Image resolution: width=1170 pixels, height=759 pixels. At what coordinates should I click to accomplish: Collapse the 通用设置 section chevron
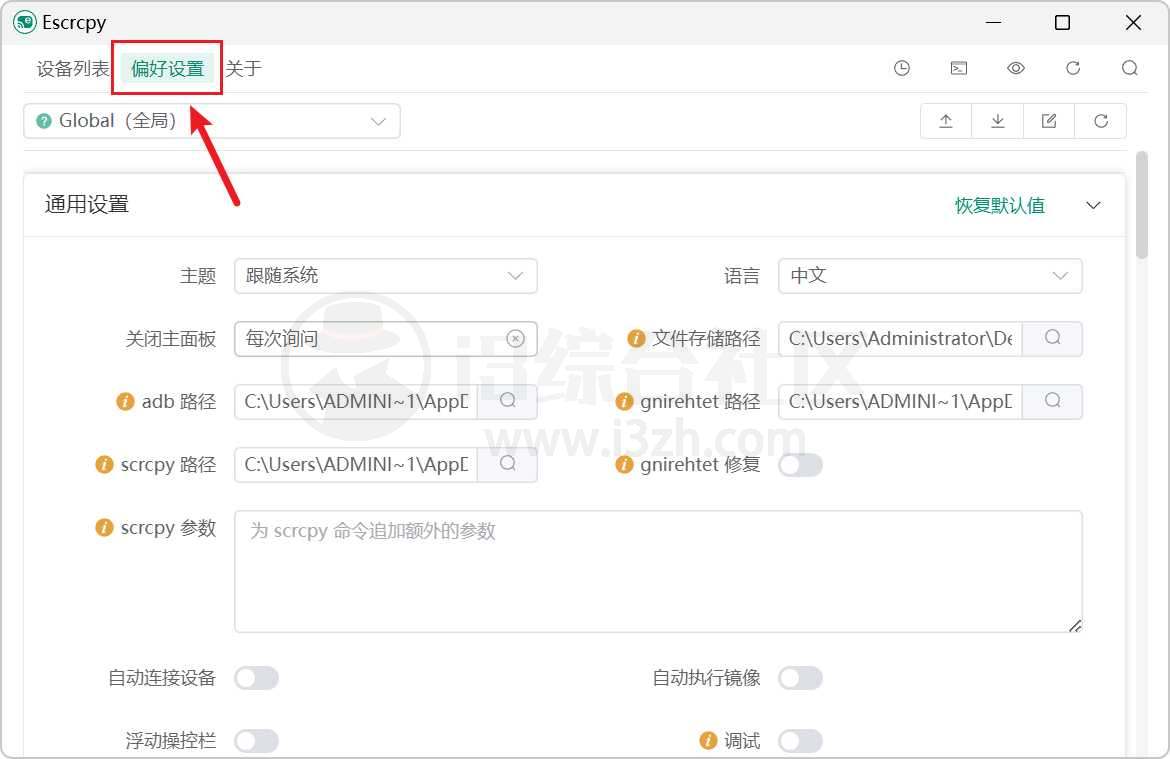coord(1093,205)
